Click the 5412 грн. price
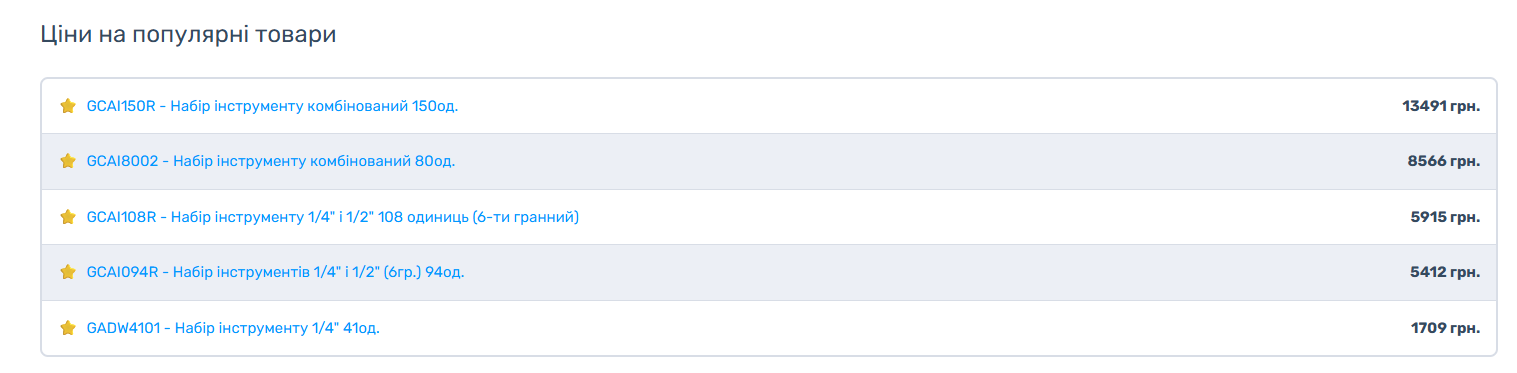 pyautogui.click(x=1445, y=272)
